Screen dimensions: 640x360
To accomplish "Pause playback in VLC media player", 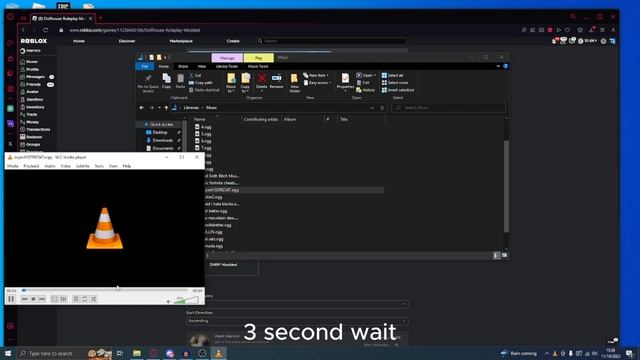I will tap(11, 299).
